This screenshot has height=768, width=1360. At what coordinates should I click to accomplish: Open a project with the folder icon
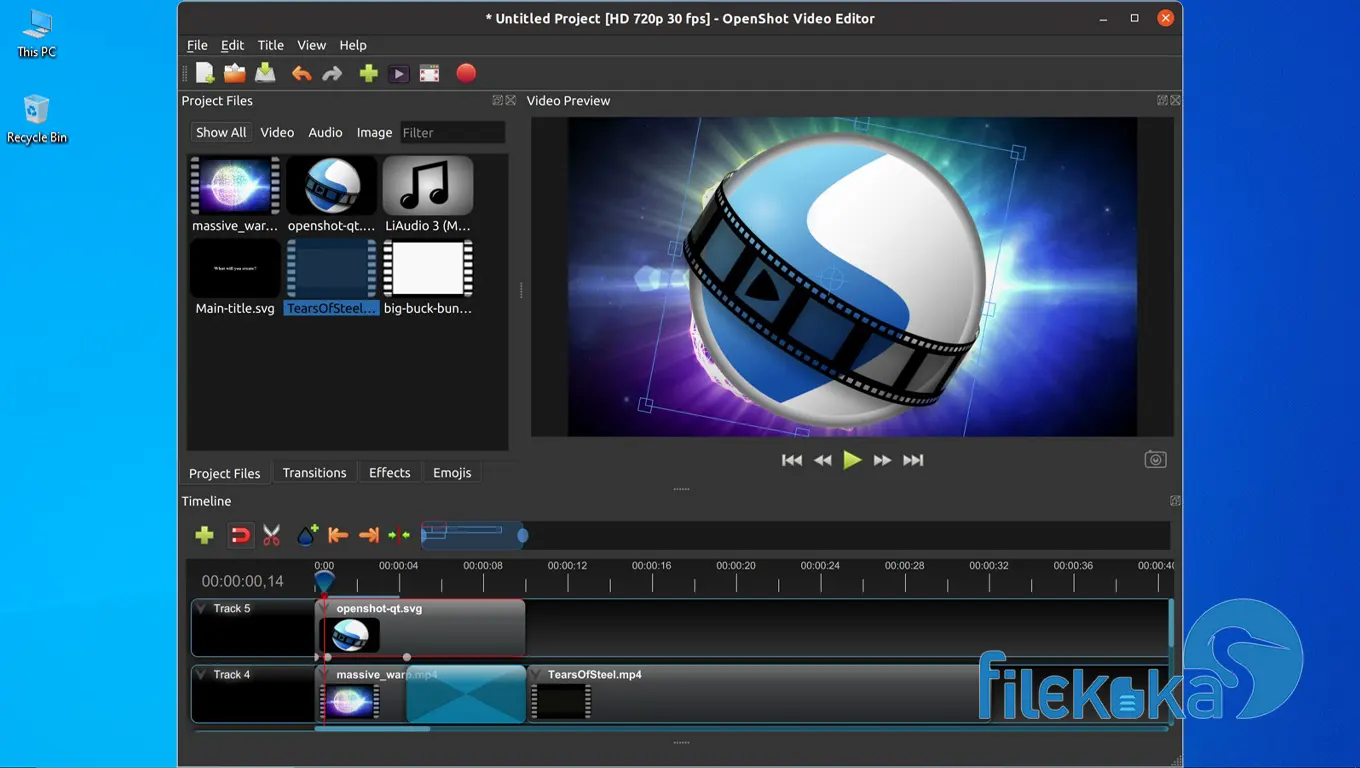(x=235, y=73)
